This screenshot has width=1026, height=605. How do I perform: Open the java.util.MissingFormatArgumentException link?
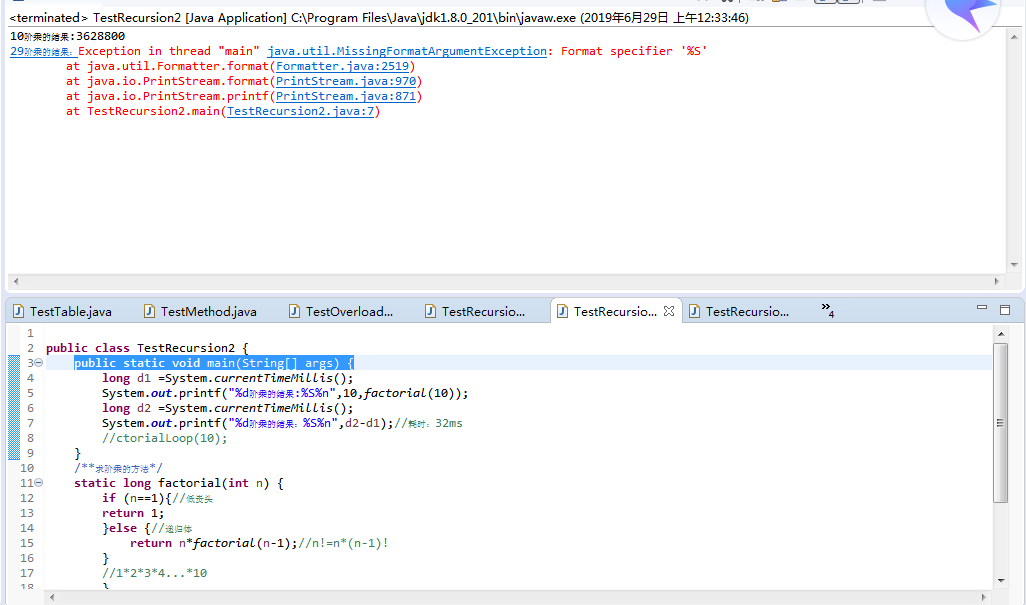click(406, 51)
